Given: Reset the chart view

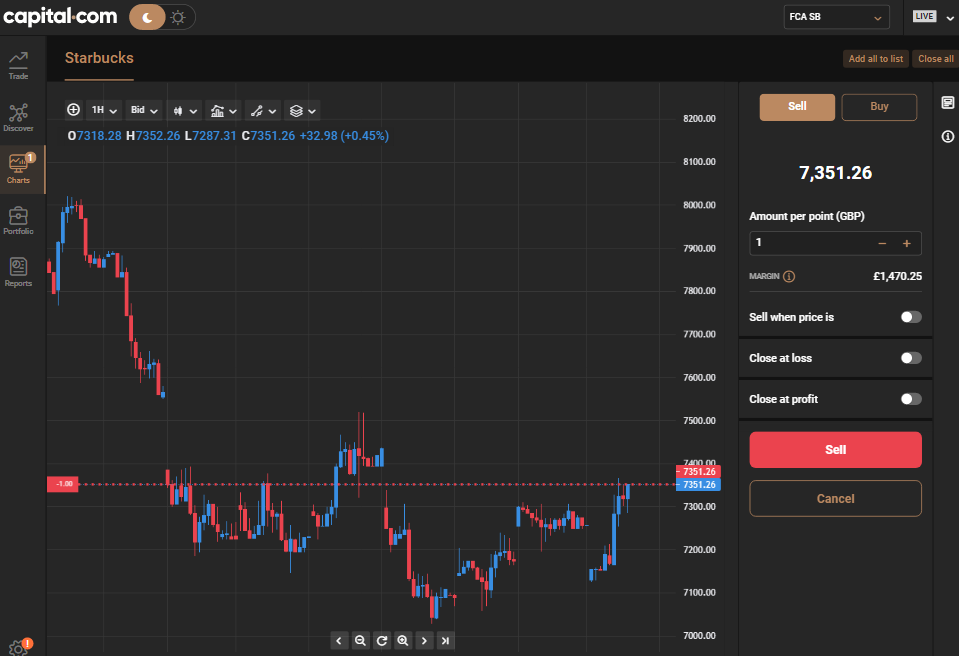Looking at the screenshot, I should (382, 641).
